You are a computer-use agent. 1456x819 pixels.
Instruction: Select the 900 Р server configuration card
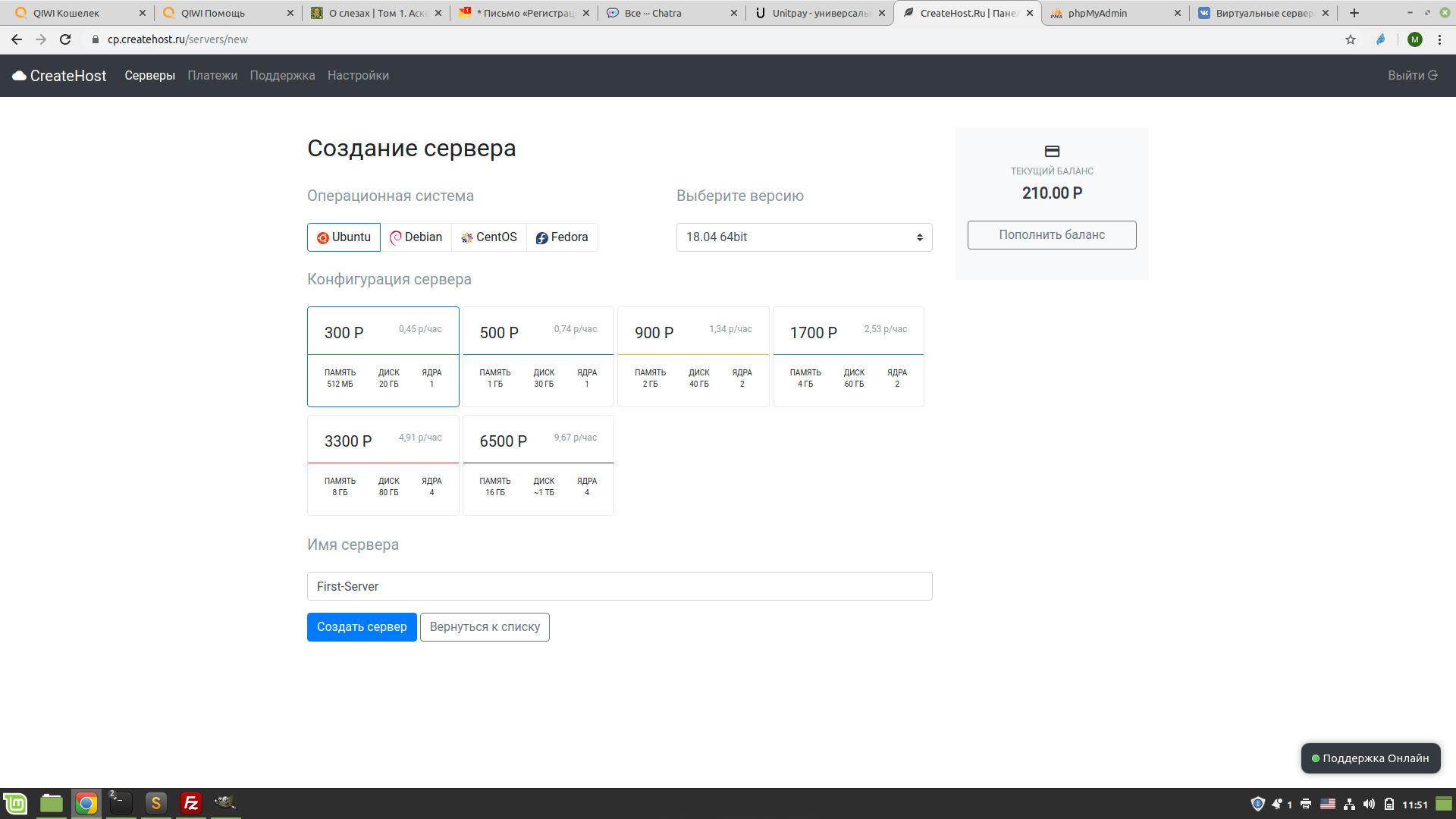(693, 356)
